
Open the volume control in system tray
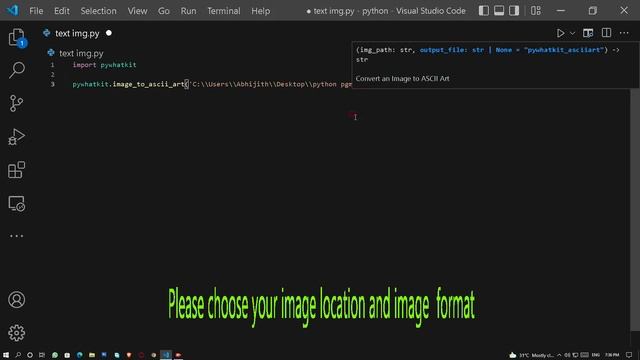[567, 355]
